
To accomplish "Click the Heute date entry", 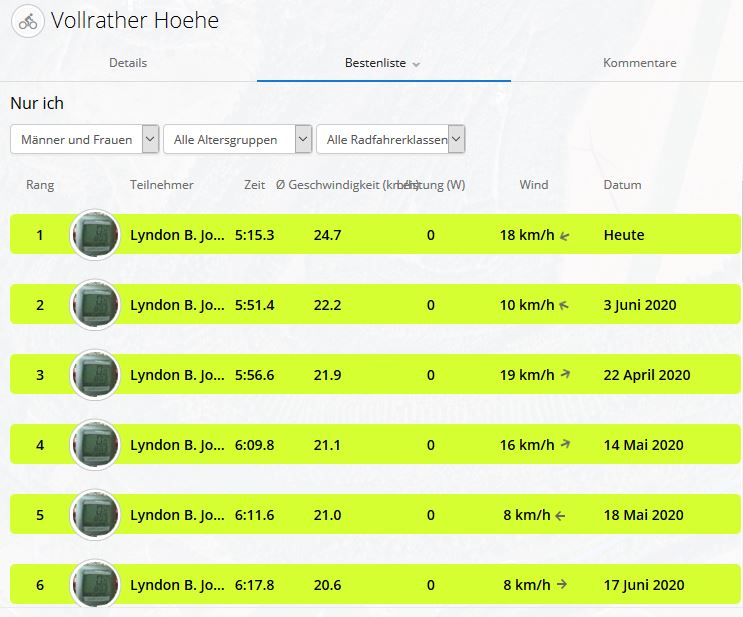I will click(624, 235).
